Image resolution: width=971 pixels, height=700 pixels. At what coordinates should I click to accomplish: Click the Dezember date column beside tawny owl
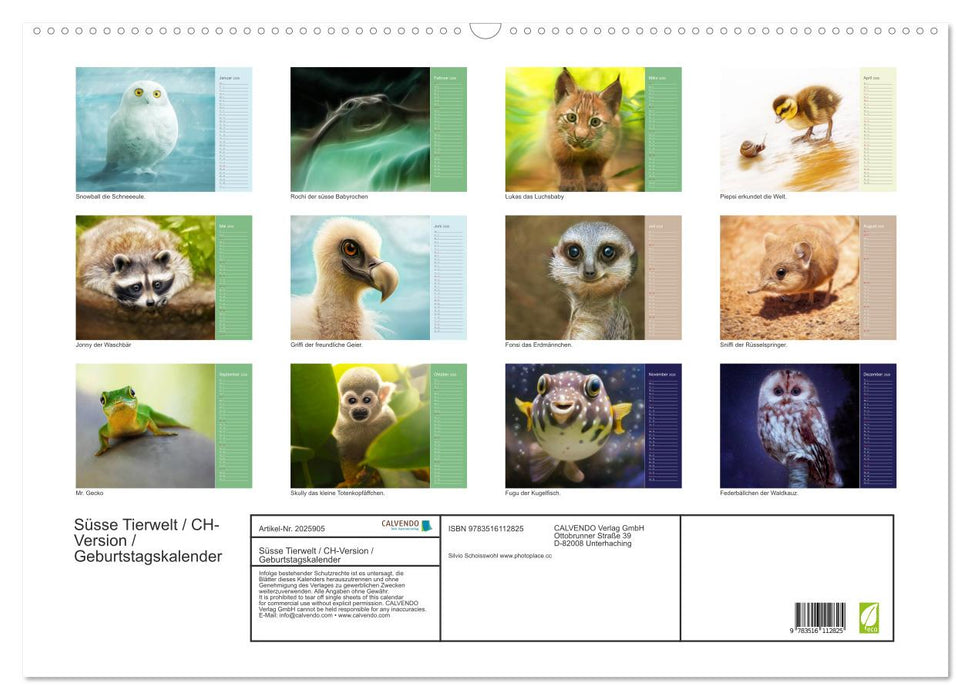(x=878, y=426)
